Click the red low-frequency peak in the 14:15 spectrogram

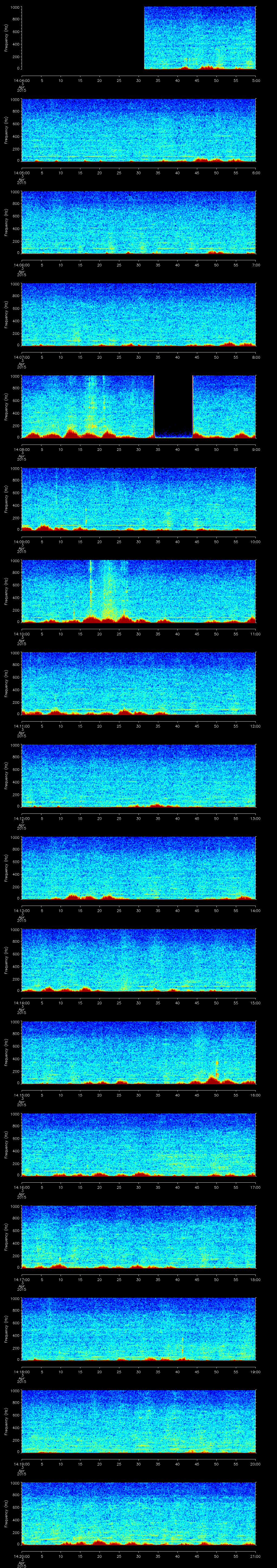pos(212,1079)
